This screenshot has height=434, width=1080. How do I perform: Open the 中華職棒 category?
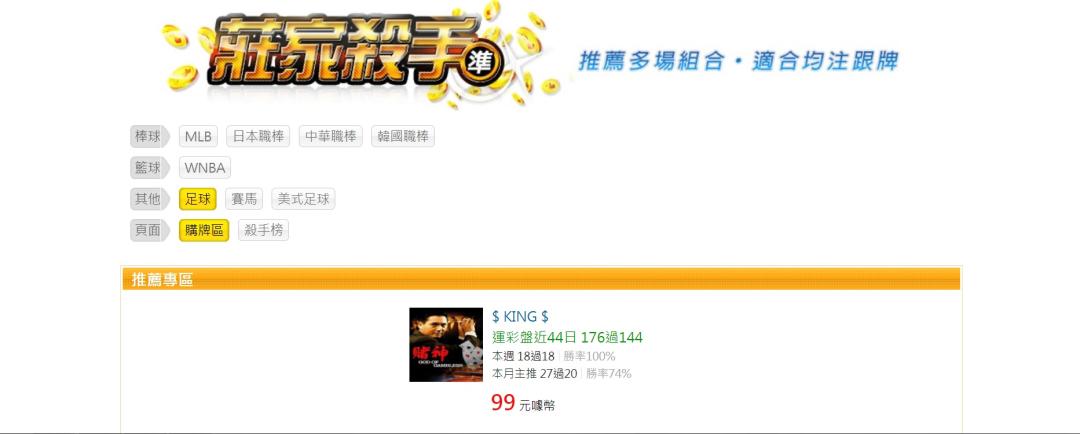click(x=331, y=136)
